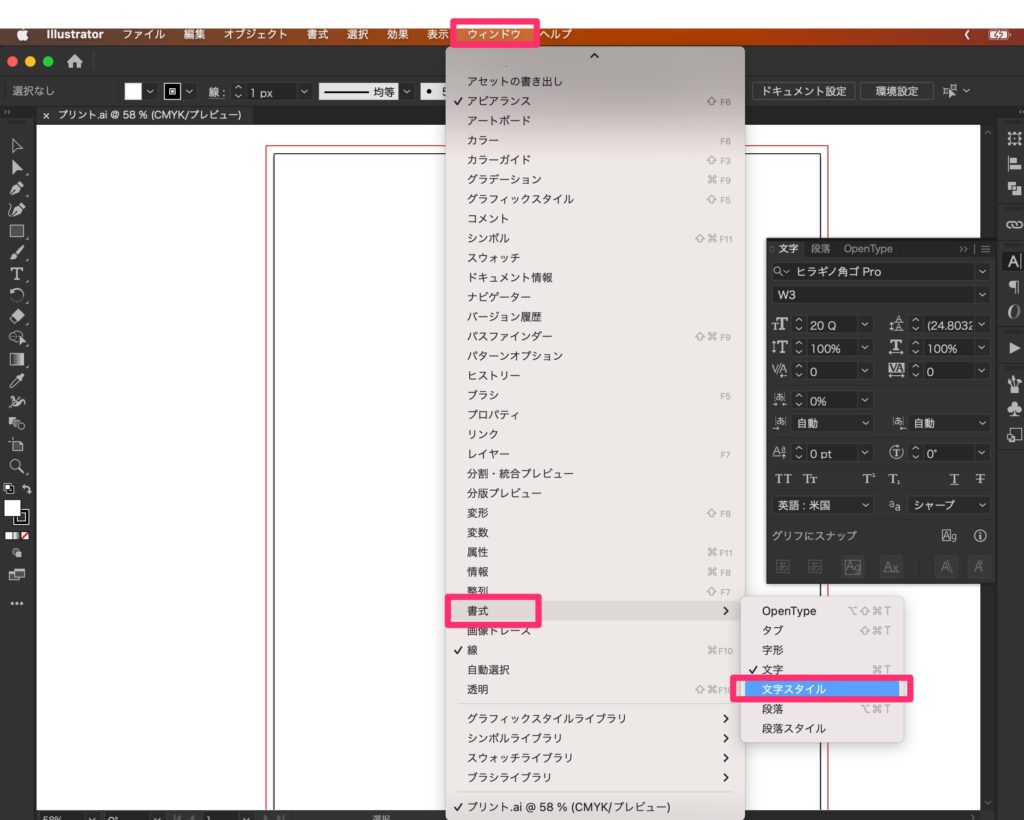The image size is (1024, 820).
Task: Click the All Caps (TT) icon
Action: [x=783, y=479]
